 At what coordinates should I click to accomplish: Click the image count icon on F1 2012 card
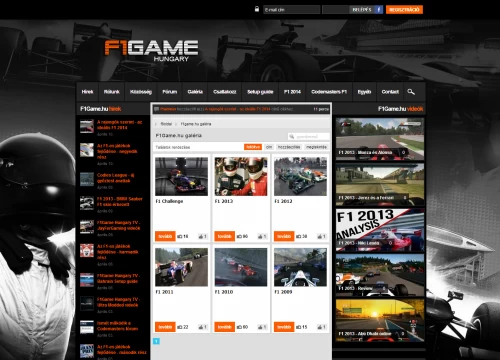tap(298, 236)
